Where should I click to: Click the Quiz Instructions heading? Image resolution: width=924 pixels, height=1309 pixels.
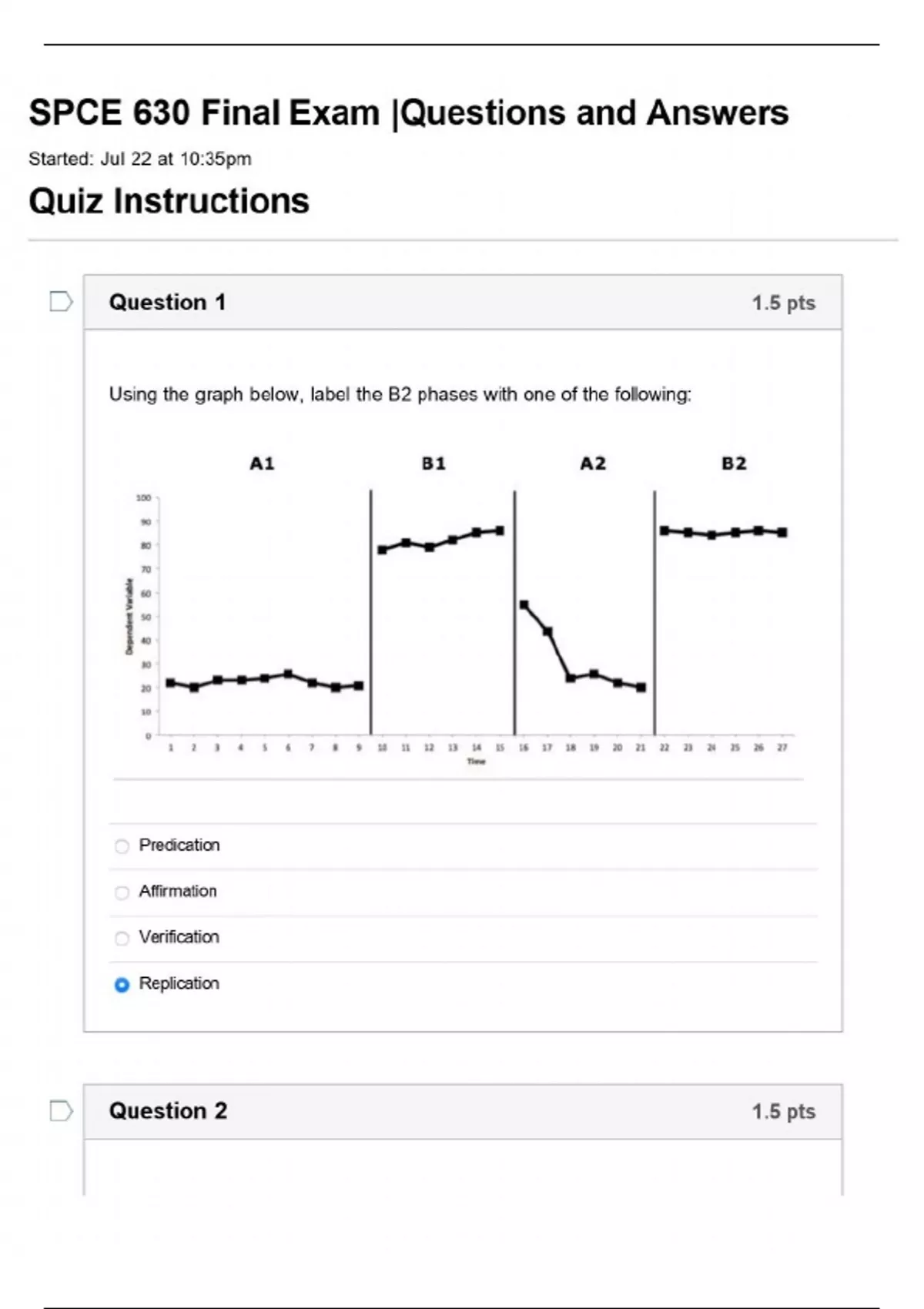point(169,201)
